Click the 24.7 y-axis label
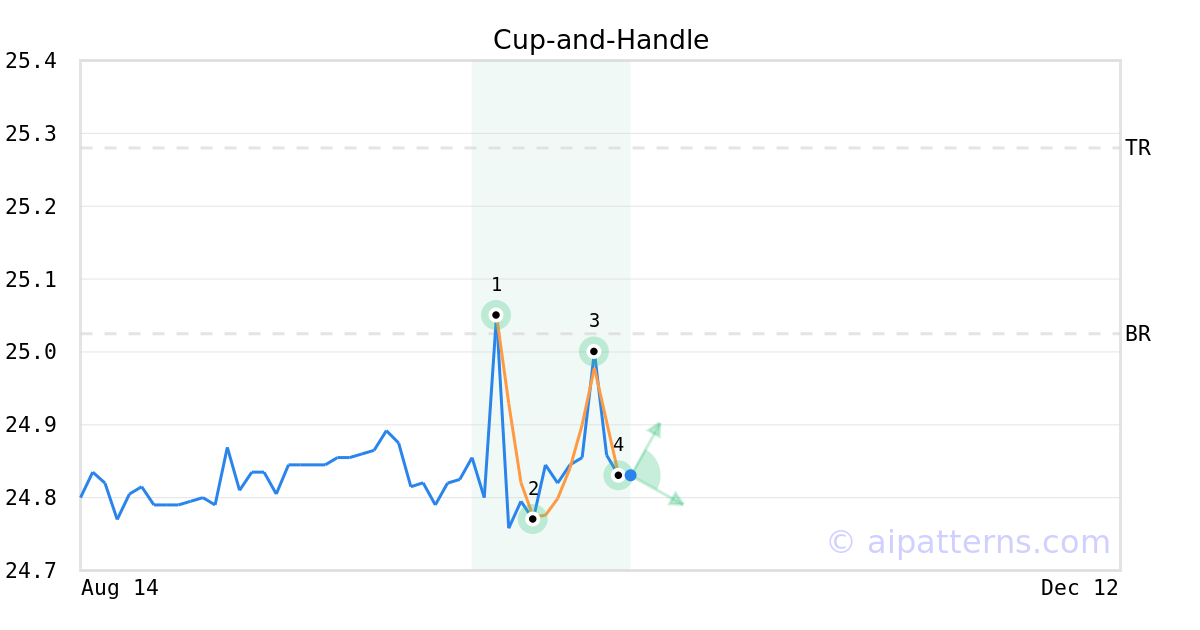The image size is (1200, 630). point(30,570)
